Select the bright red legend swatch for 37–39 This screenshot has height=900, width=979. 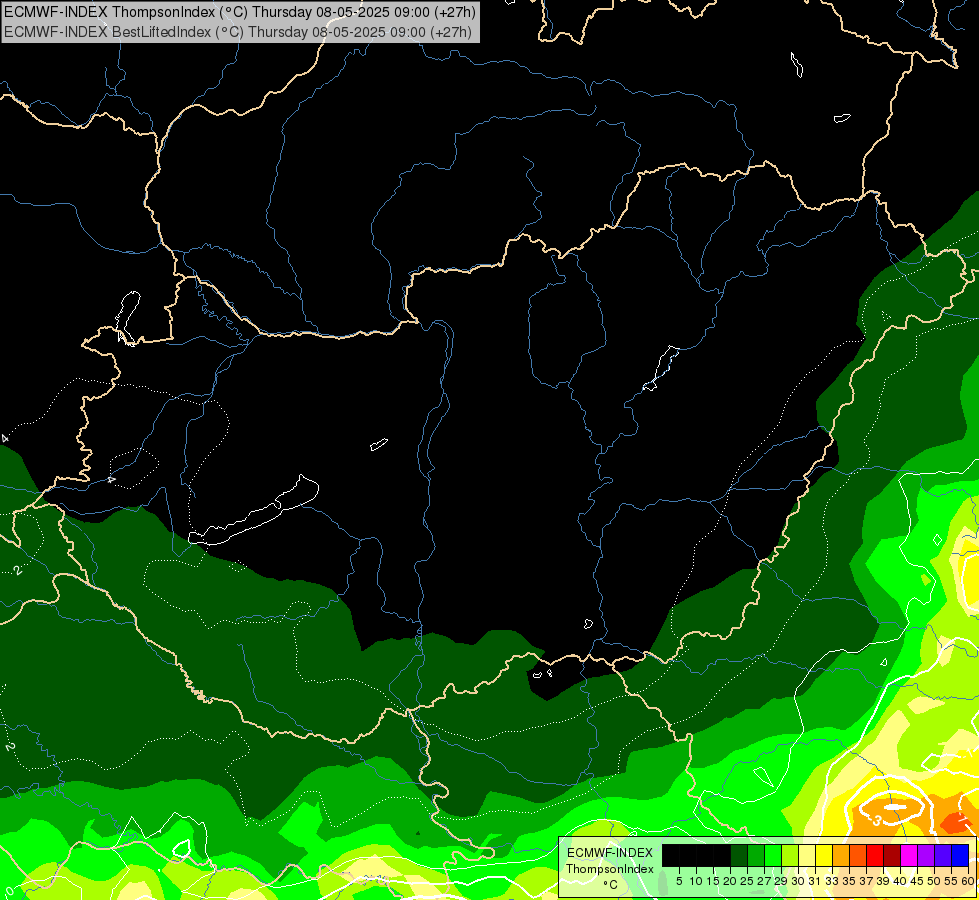click(x=875, y=855)
